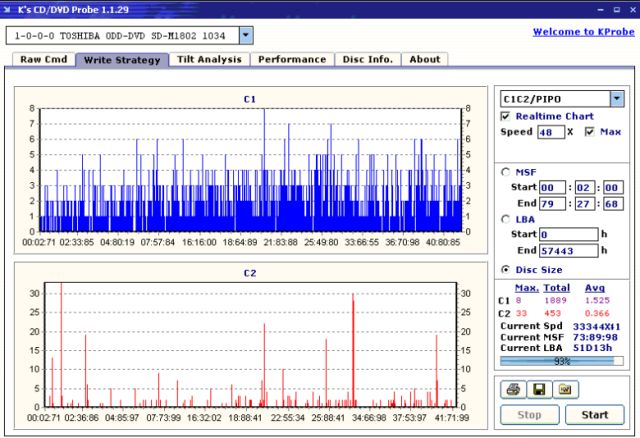
Task: Click the C1 average value 1.525
Action: click(597, 300)
